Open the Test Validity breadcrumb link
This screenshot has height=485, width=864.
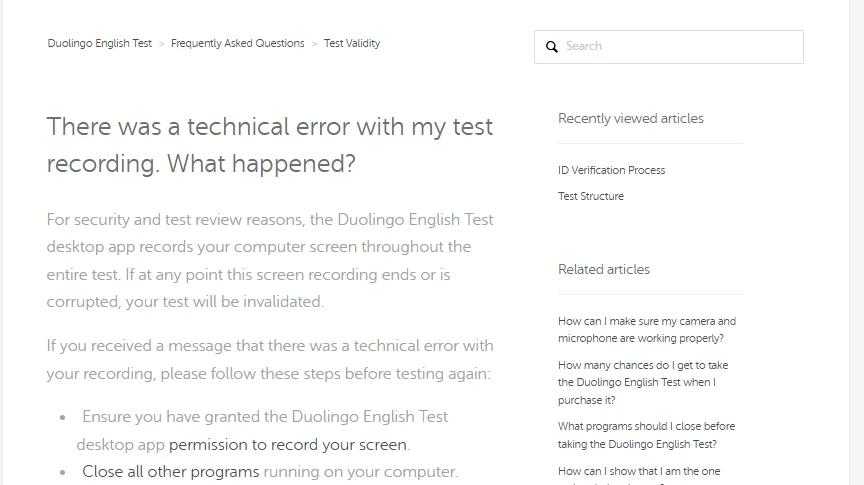point(352,44)
